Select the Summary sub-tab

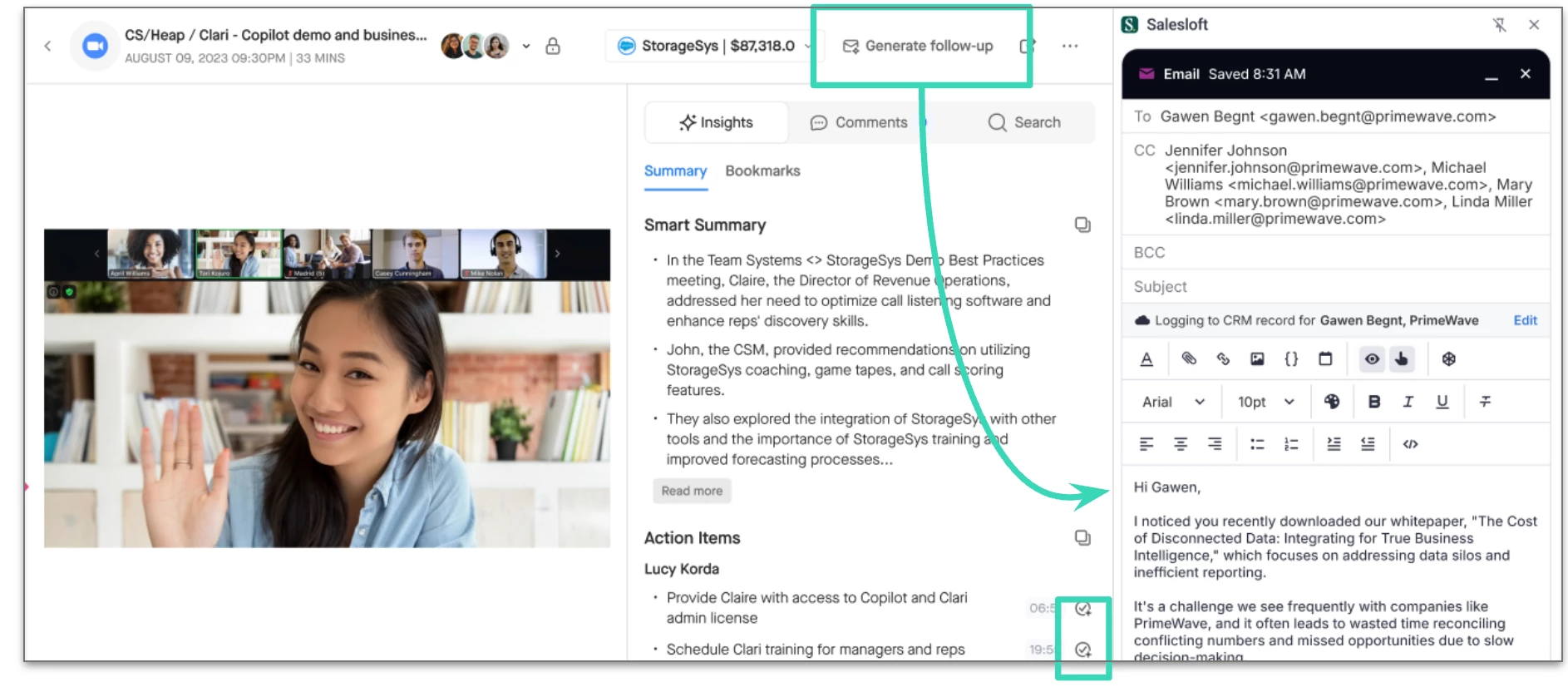[675, 171]
